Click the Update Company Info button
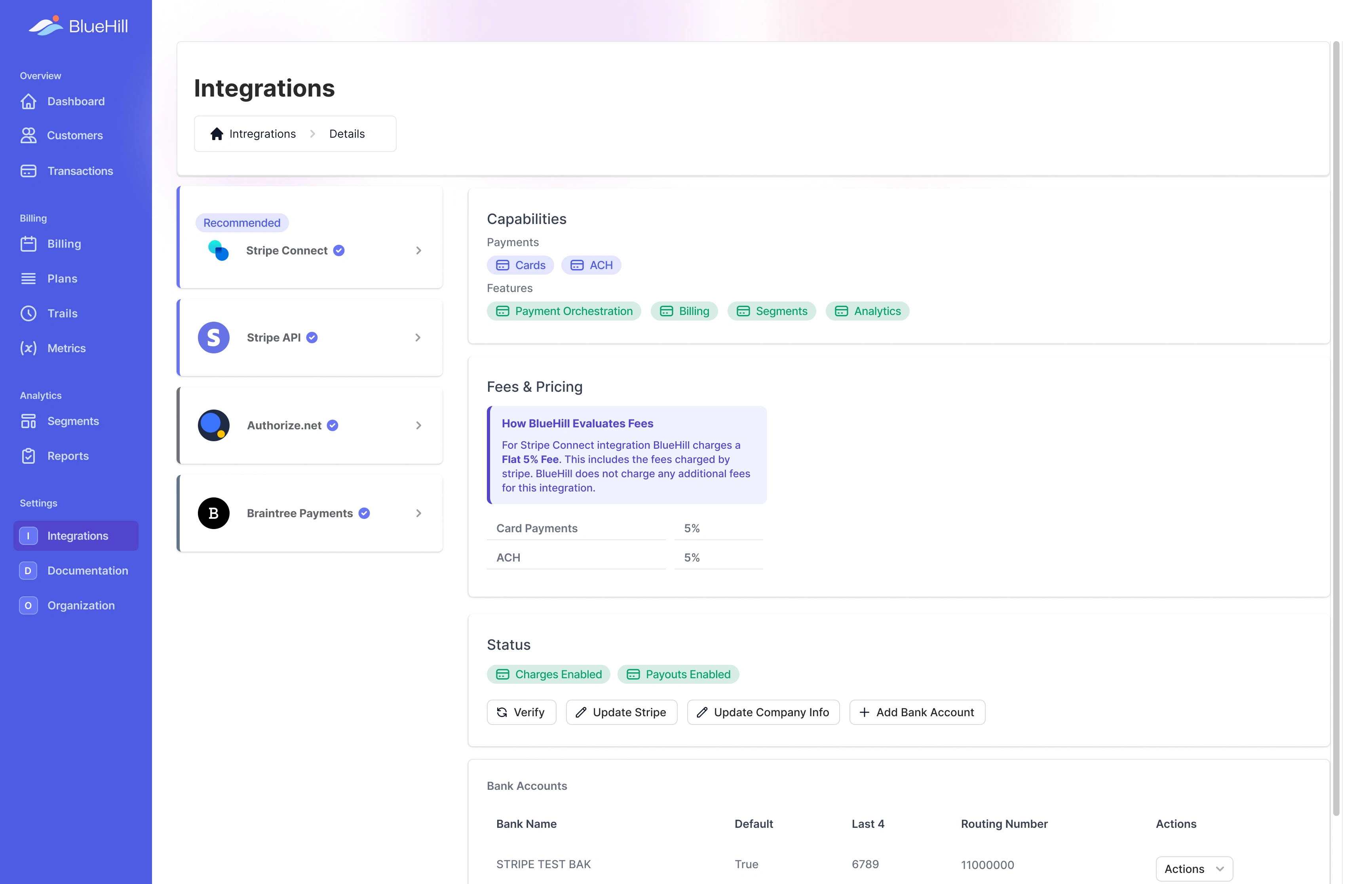Viewport: 1372px width, 884px height. coord(763,712)
